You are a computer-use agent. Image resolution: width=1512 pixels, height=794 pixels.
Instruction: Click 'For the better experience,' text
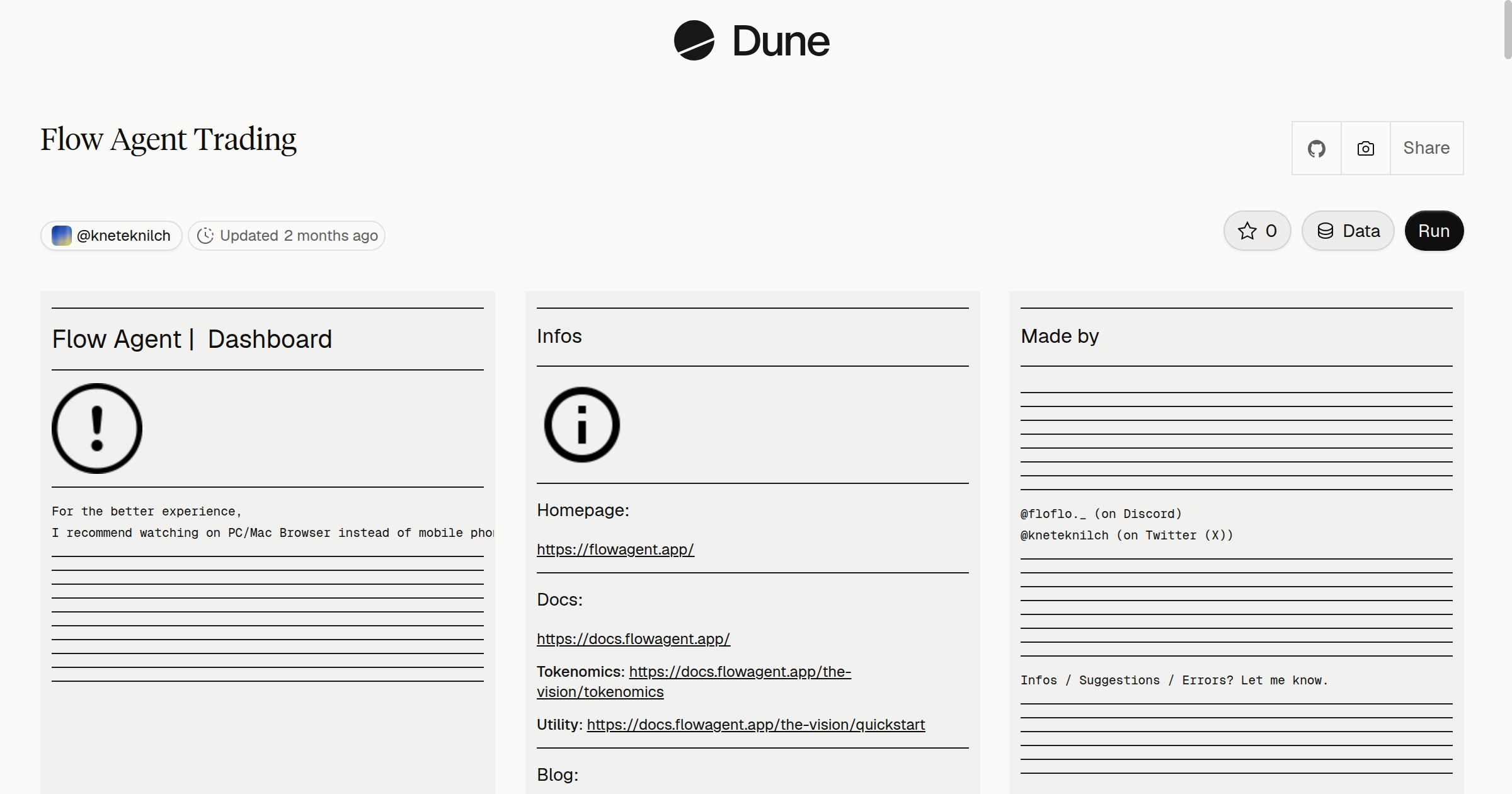click(147, 511)
